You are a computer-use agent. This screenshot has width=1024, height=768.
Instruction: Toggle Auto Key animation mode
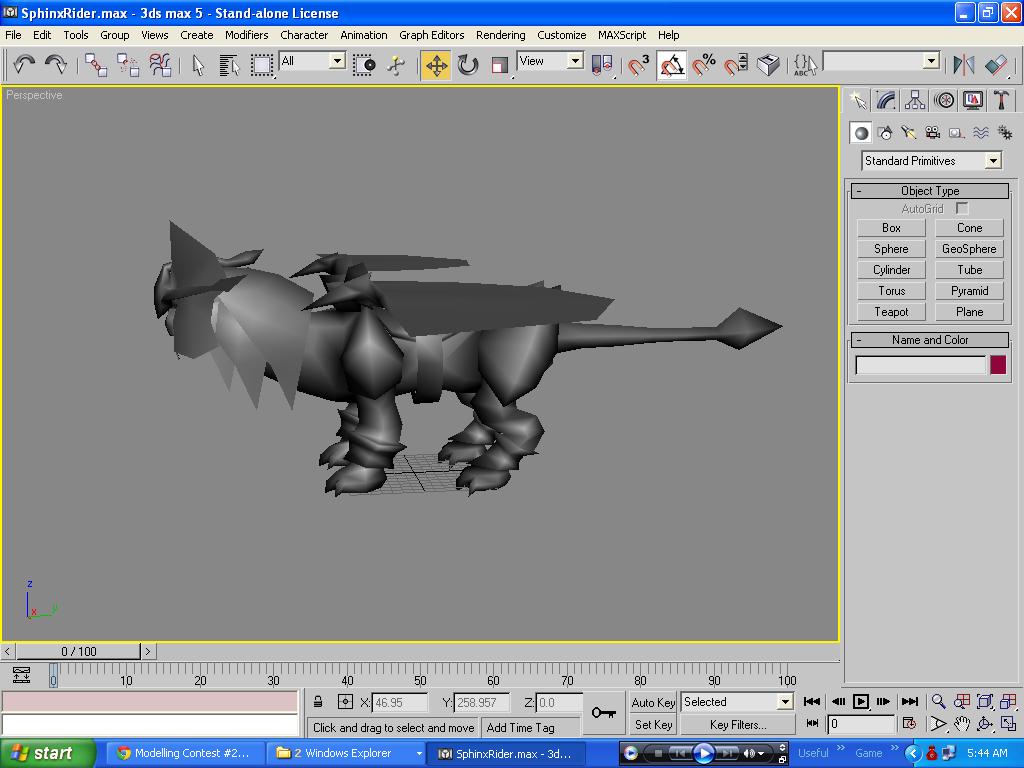(x=653, y=702)
